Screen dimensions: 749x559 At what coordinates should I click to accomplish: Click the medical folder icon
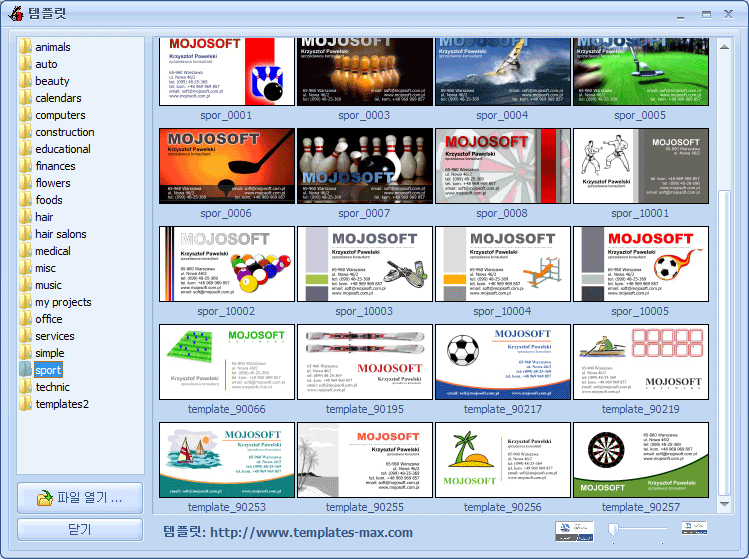tap(25, 251)
